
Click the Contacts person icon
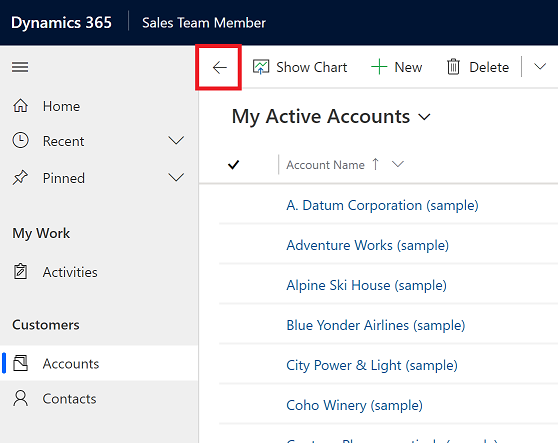point(20,398)
